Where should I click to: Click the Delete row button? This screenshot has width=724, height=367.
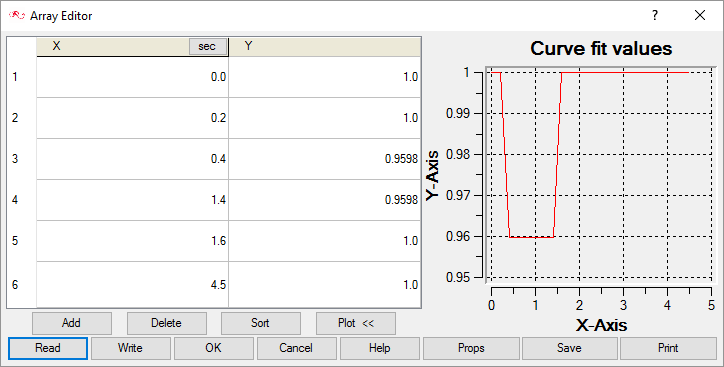(166, 323)
